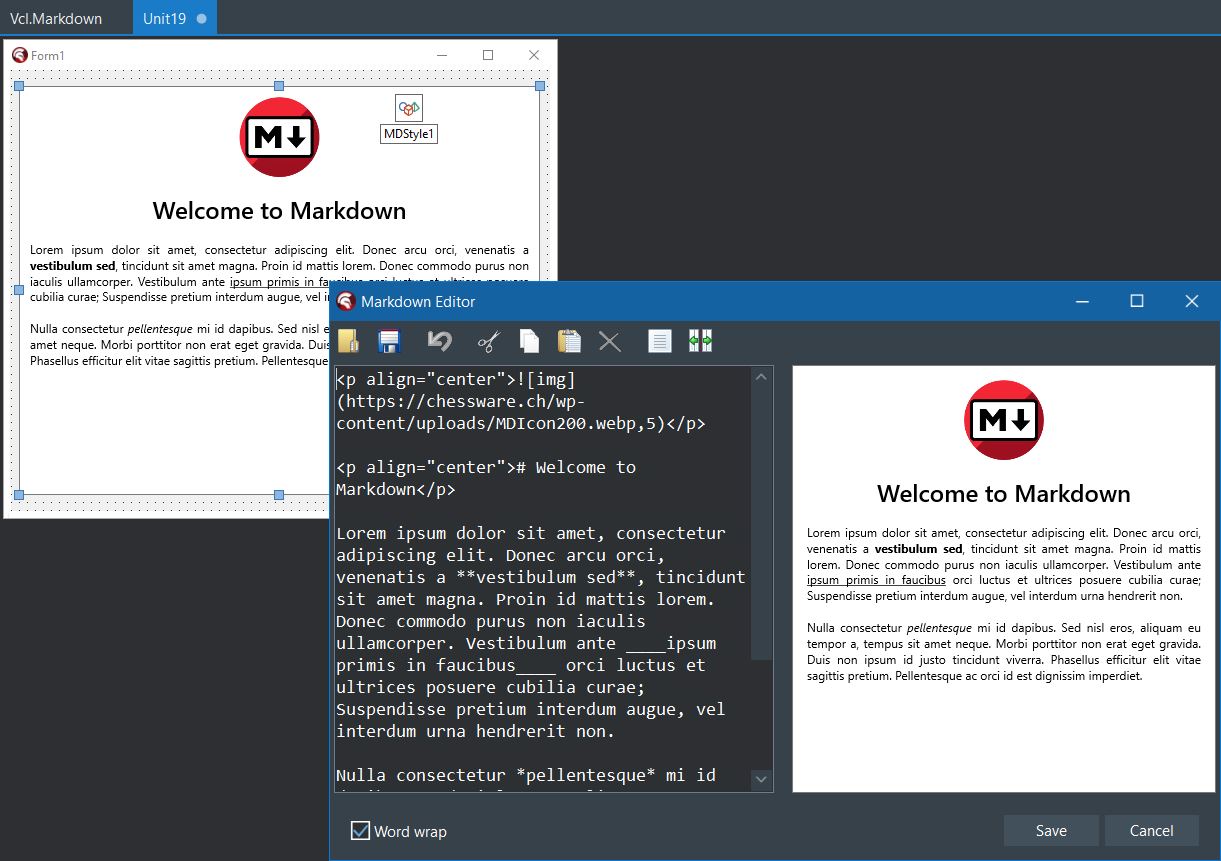
Task: Select all via the lined page icon
Action: (x=659, y=341)
